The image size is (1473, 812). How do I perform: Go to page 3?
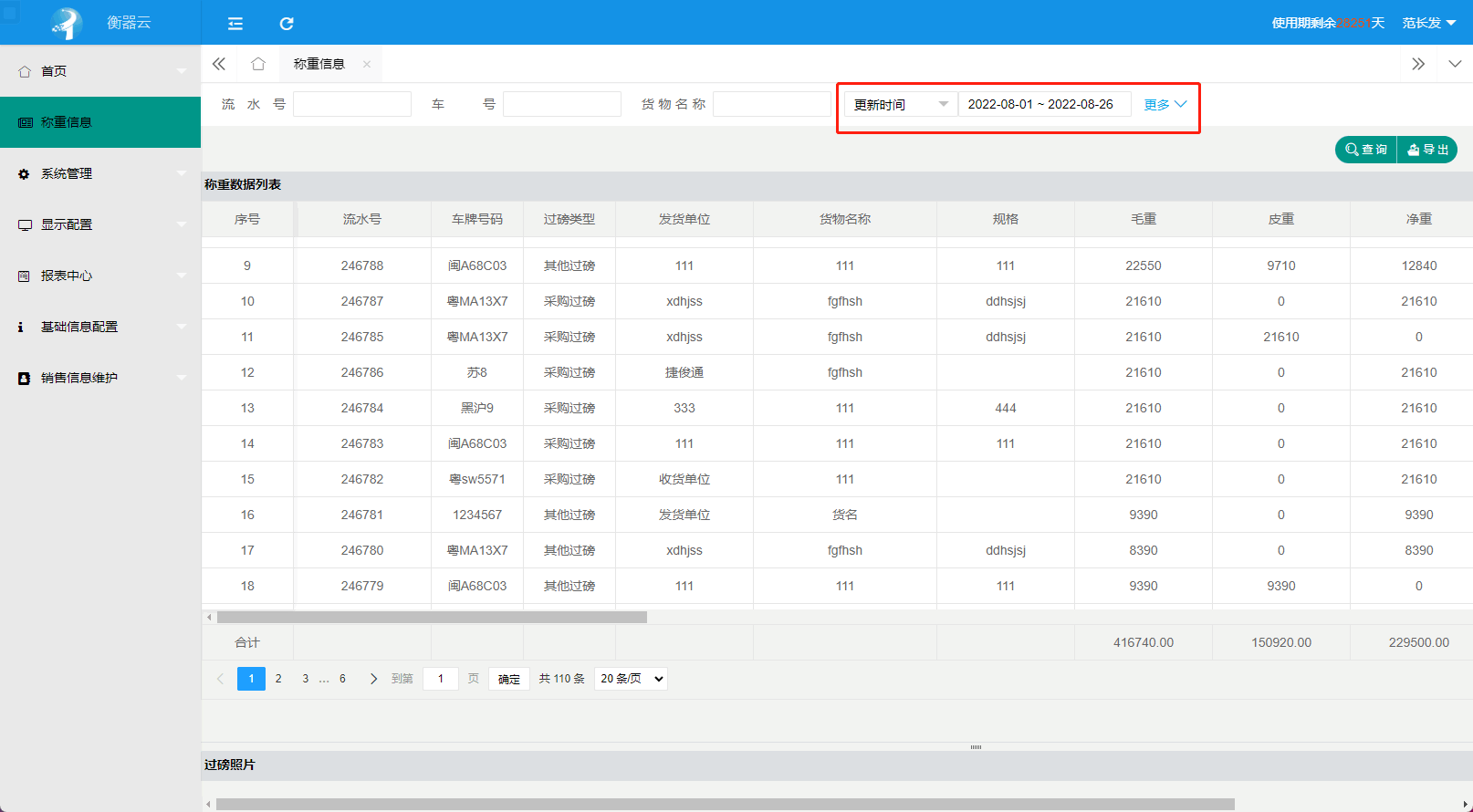[x=306, y=679]
